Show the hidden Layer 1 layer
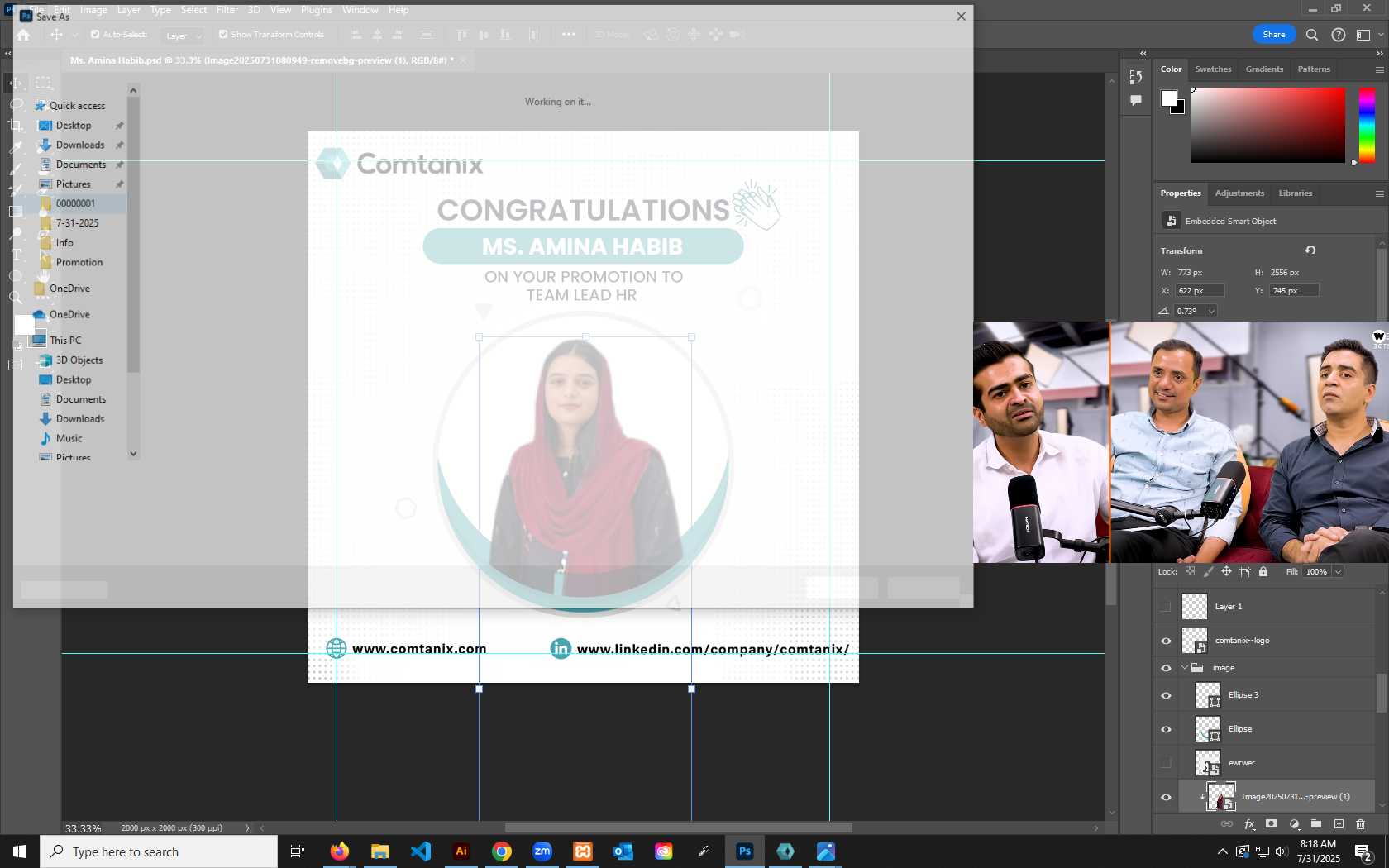This screenshot has height=868, width=1389. [x=1166, y=607]
